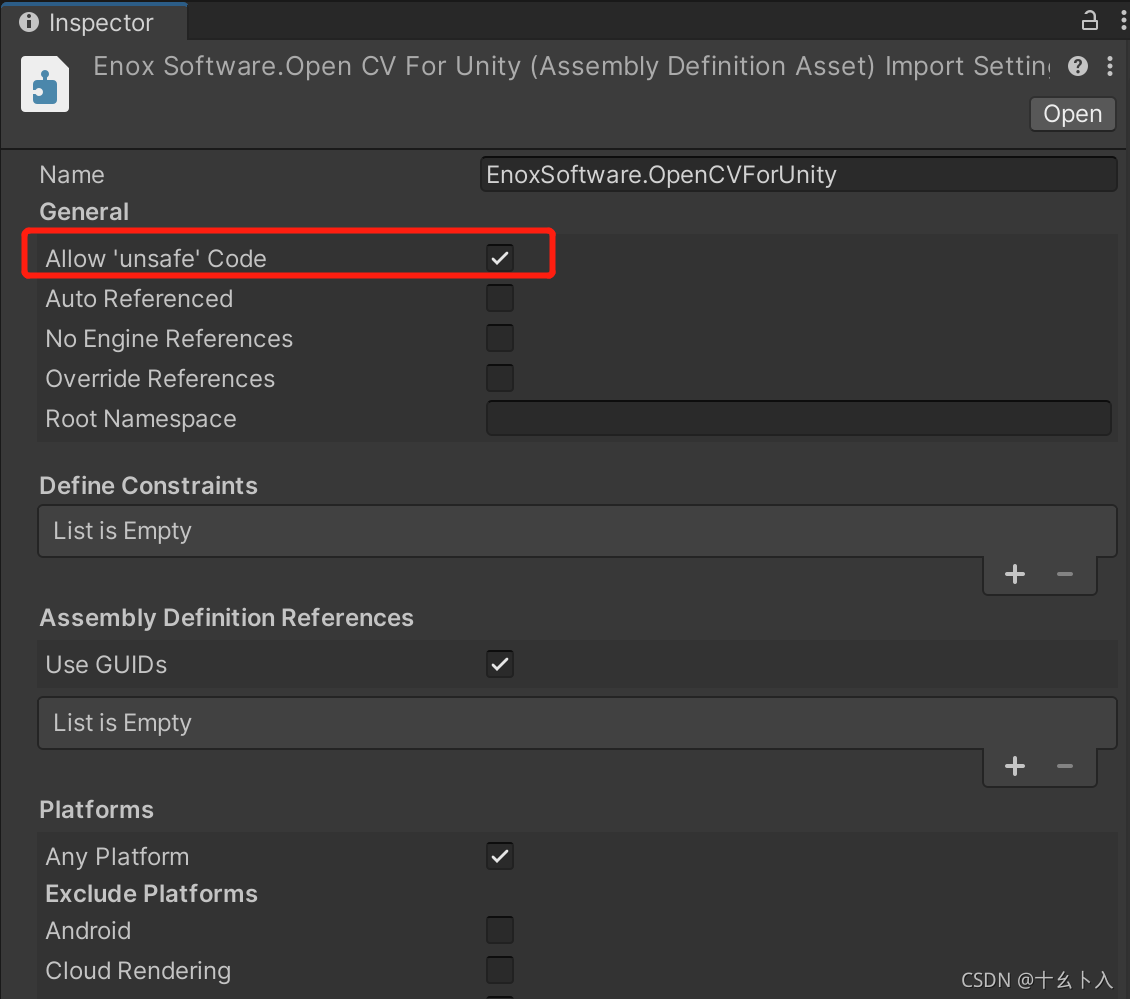Click the Inspector lock icon
The image size is (1130, 999).
pos(1089,20)
